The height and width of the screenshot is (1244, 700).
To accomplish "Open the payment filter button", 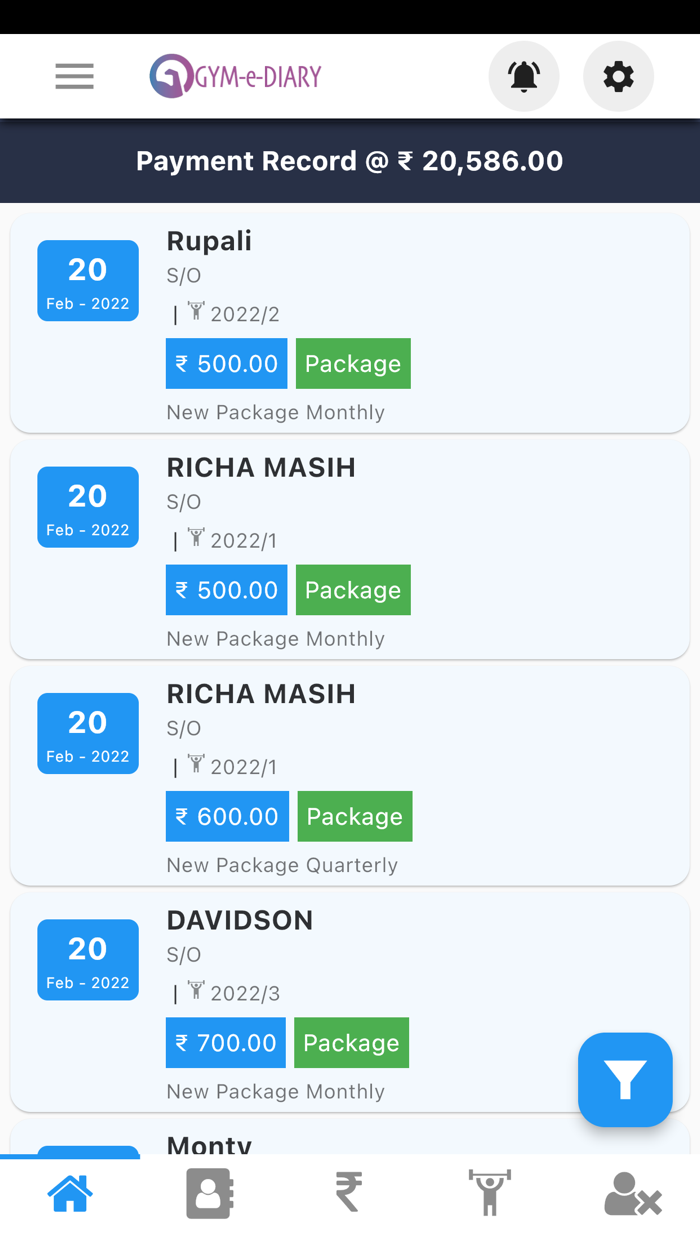I will coord(625,1080).
